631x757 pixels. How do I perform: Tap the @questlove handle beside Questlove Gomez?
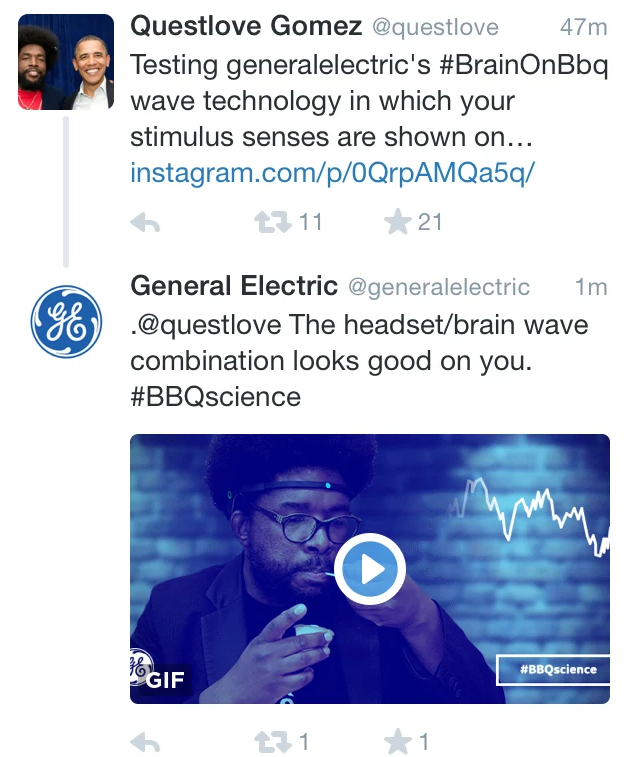(x=436, y=26)
